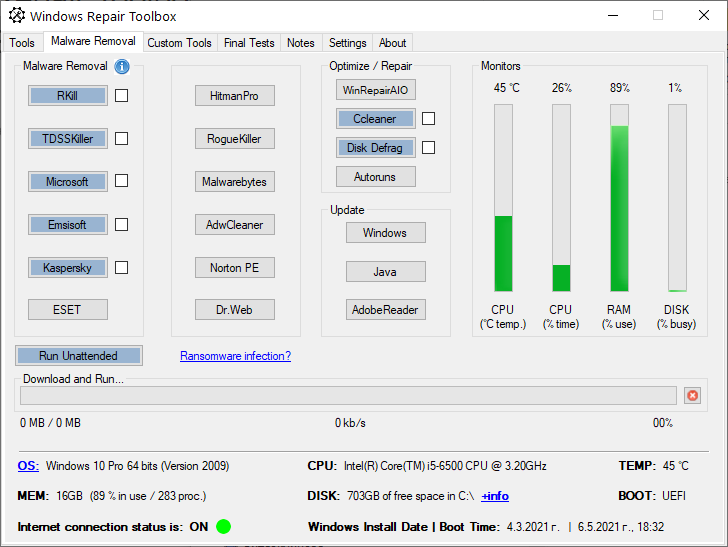Click the Download and Run progress bar
Image resolution: width=728 pixels, height=547 pixels.
click(x=348, y=395)
